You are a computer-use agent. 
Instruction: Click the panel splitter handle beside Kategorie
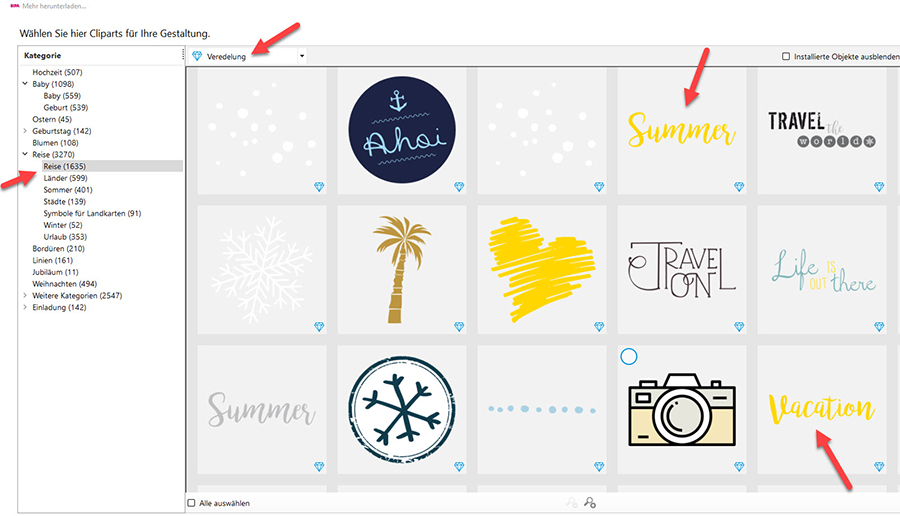click(183, 56)
